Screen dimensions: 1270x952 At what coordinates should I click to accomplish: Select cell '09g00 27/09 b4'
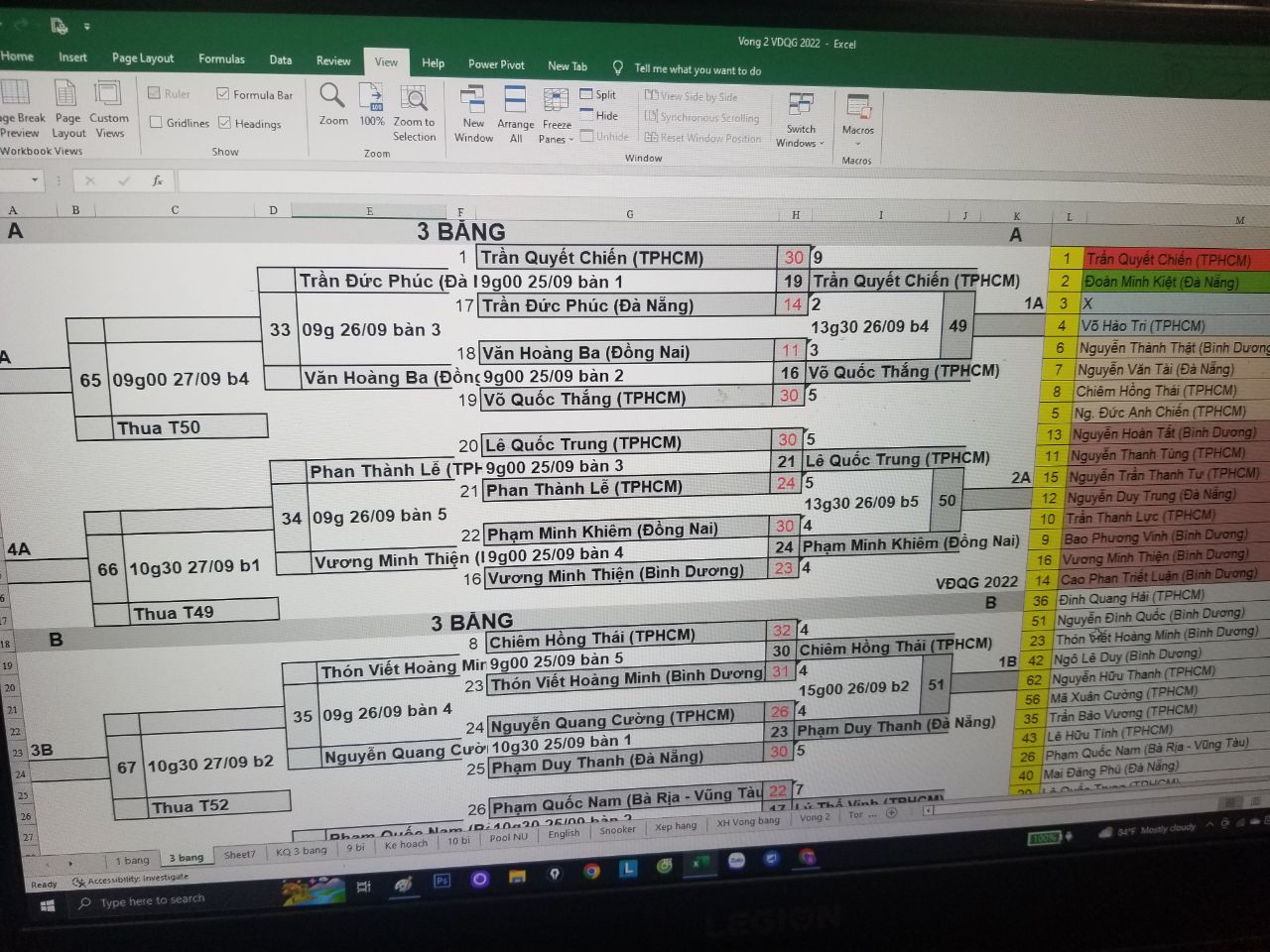coord(187,380)
